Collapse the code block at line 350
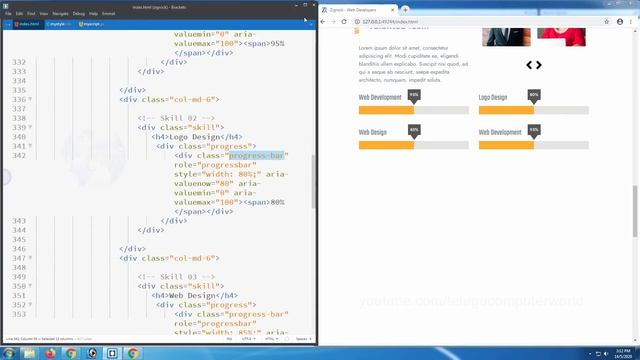 (30, 286)
